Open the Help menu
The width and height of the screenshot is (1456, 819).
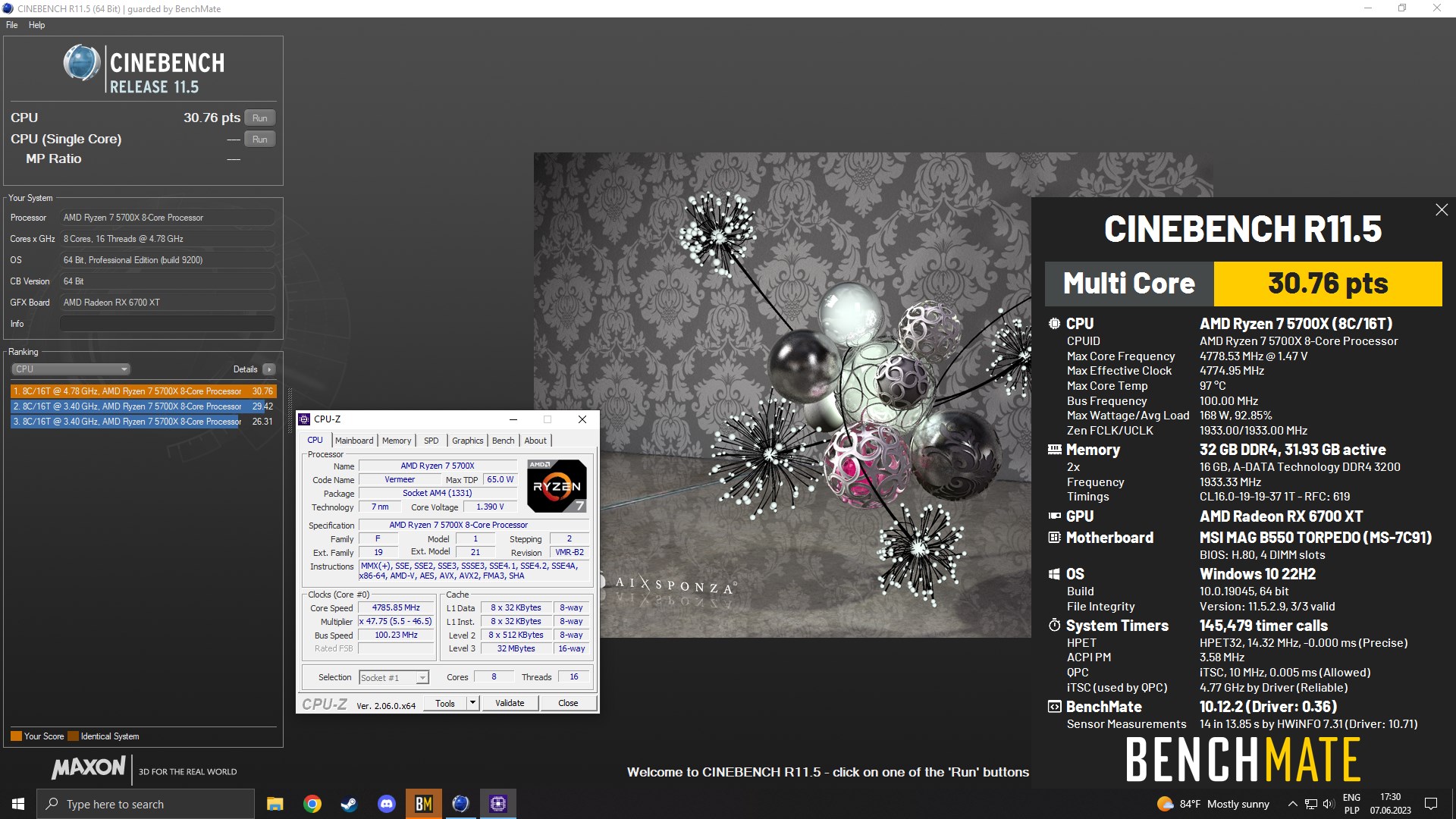[36, 25]
